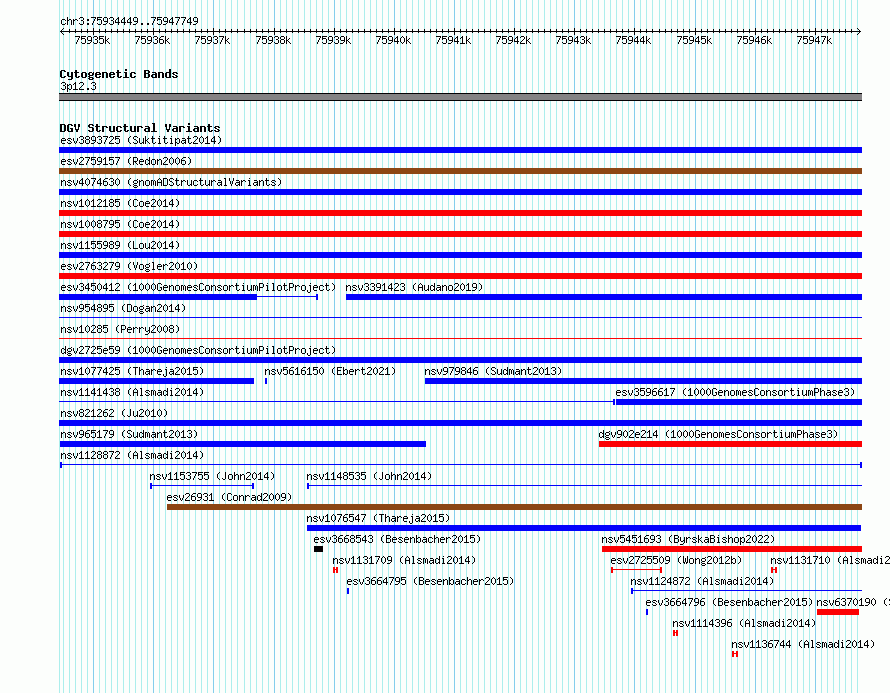890x693 pixels.
Task: Click nsv1136744 (Alsmadi2014) label
Action: point(803,644)
